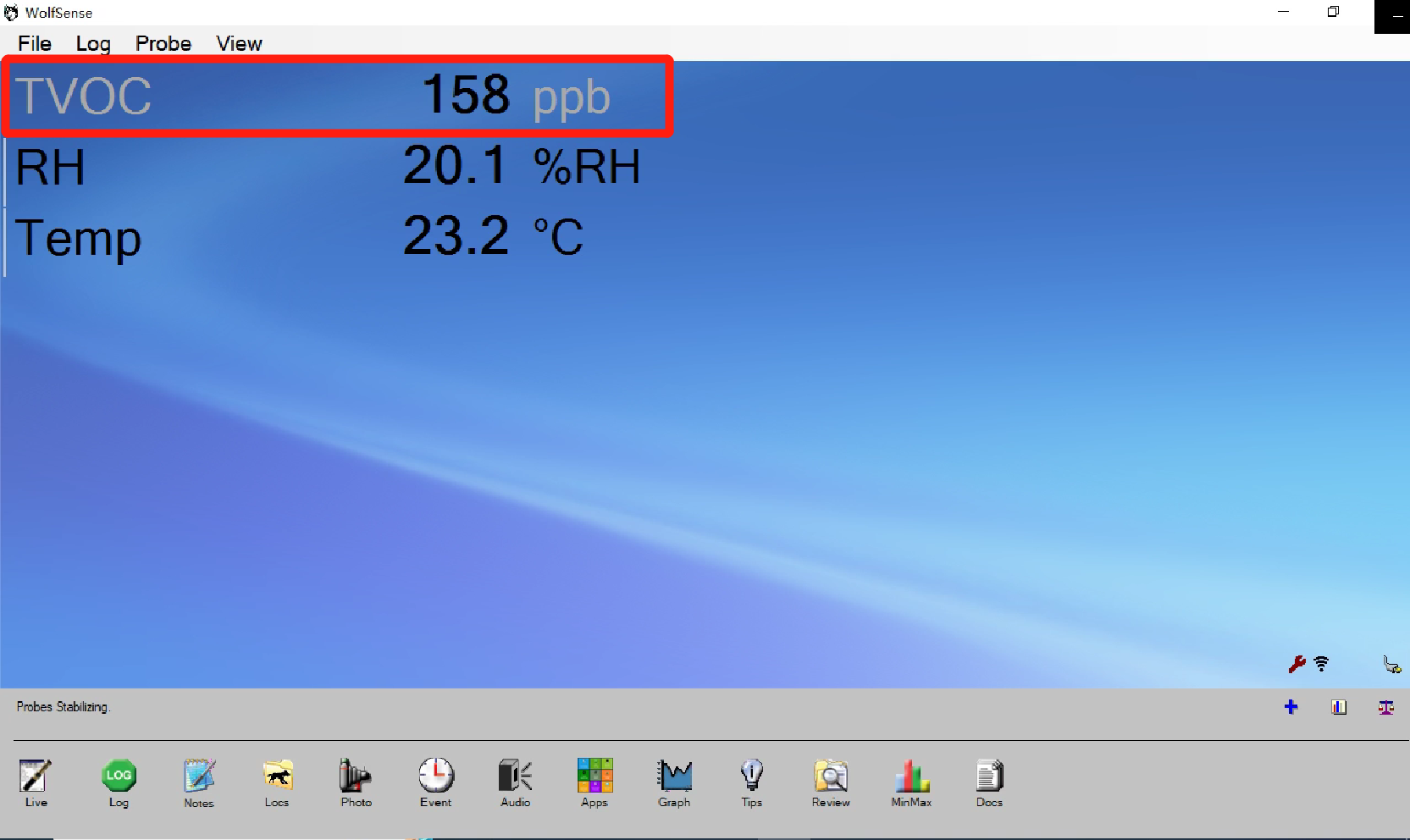Click the wireless signal status icon
The height and width of the screenshot is (840, 1410).
(x=1321, y=665)
